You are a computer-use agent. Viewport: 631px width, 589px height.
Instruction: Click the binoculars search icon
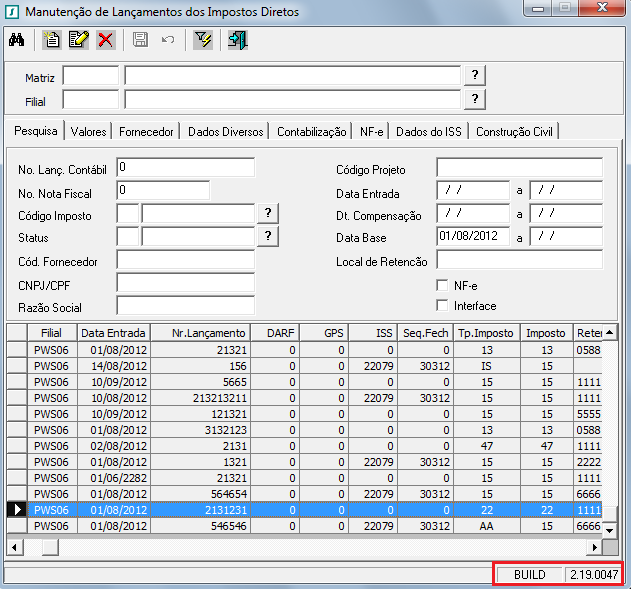tap(16, 40)
